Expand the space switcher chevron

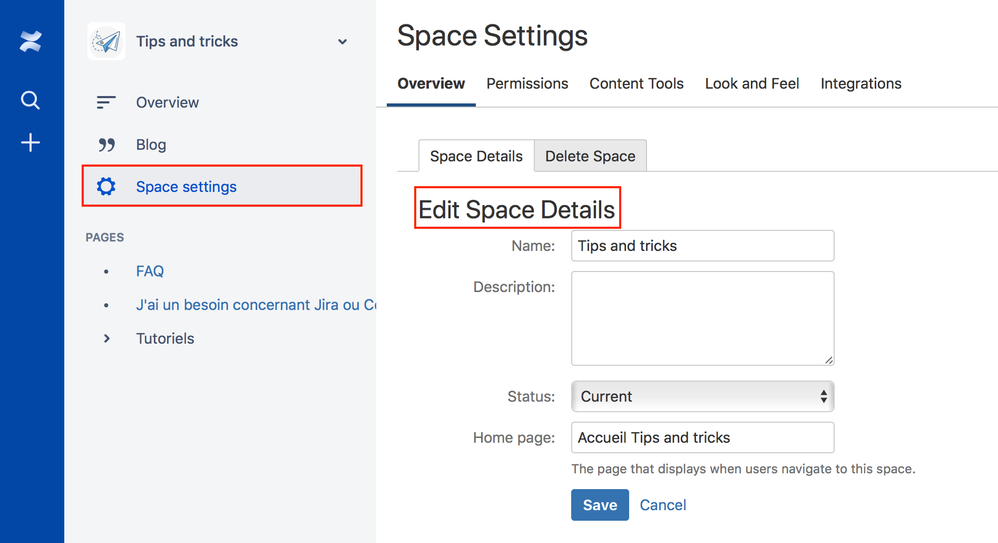(x=342, y=42)
